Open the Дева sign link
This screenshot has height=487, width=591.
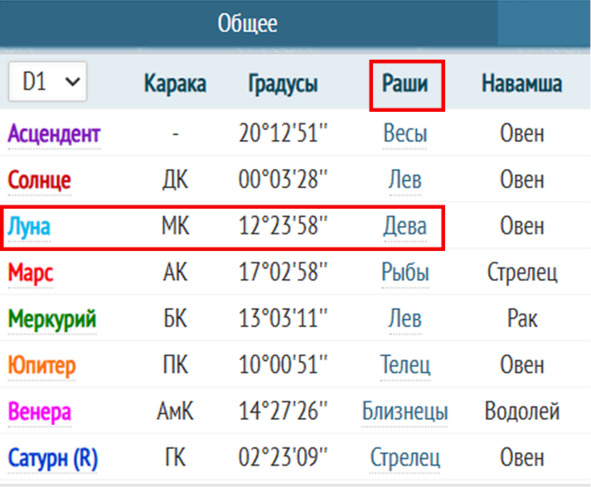[x=405, y=226]
